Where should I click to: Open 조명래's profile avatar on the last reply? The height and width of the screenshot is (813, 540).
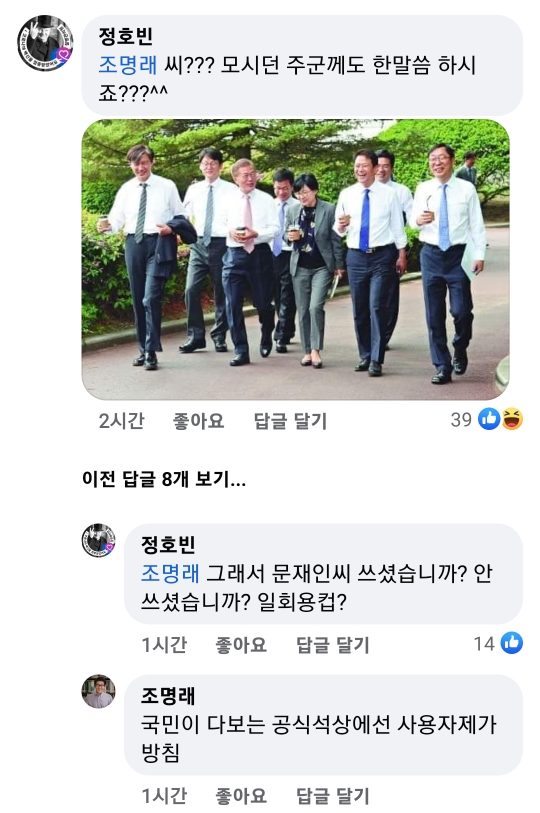click(x=99, y=692)
